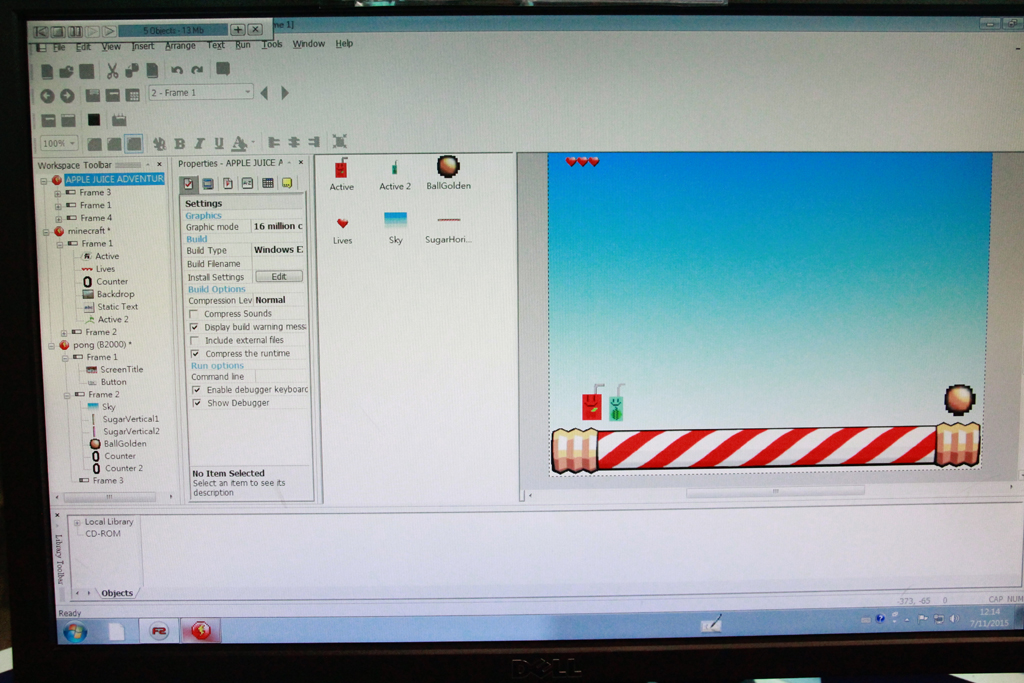
Task: Open the Insert menu
Action: point(142,46)
